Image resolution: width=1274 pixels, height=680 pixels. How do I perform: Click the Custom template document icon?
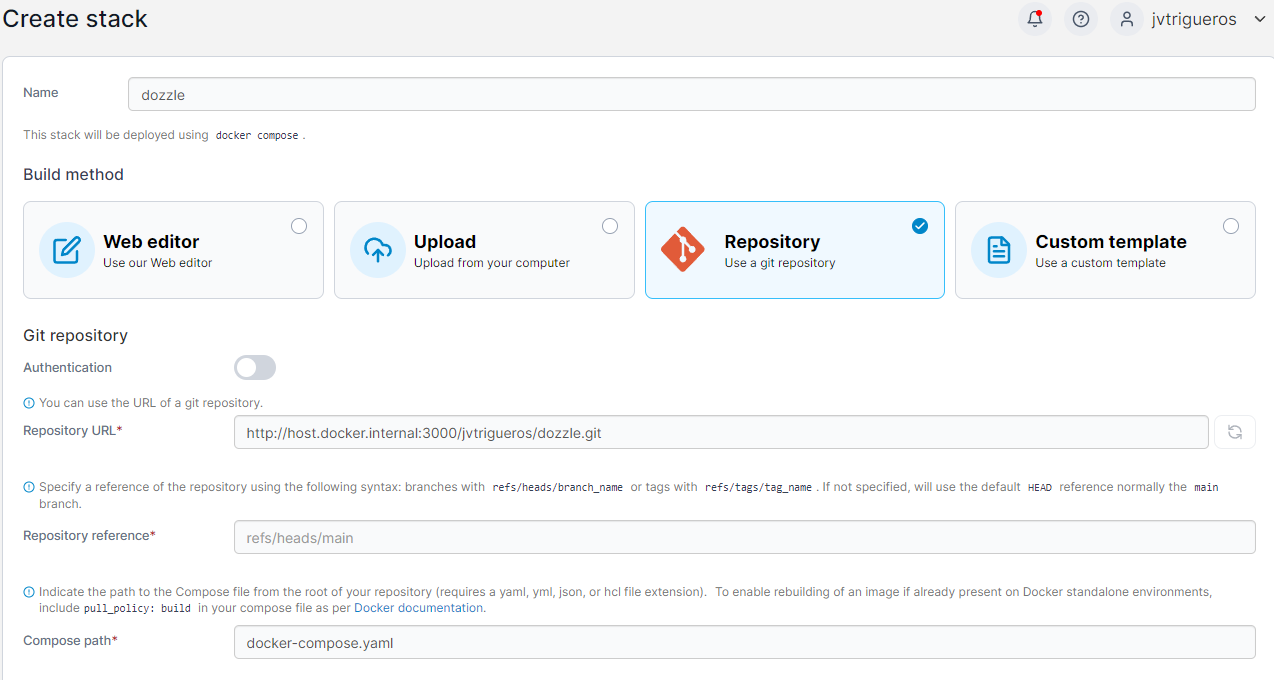click(998, 250)
